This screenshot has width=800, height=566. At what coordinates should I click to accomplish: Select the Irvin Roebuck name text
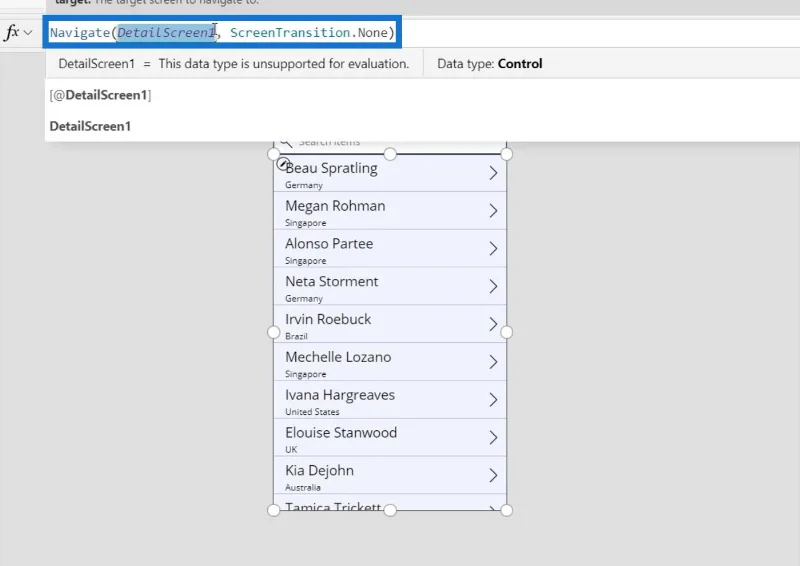click(328, 319)
